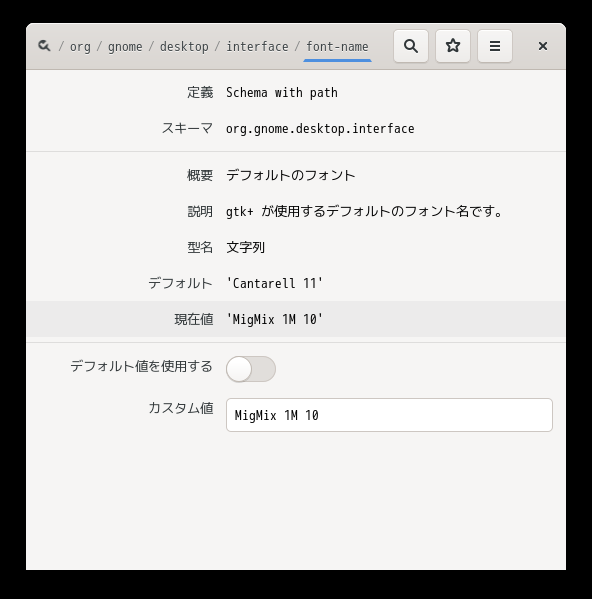Viewport: 592px width, 599px height.
Task: Click the summary 'デフォルトのフォント'
Action: click(291, 175)
